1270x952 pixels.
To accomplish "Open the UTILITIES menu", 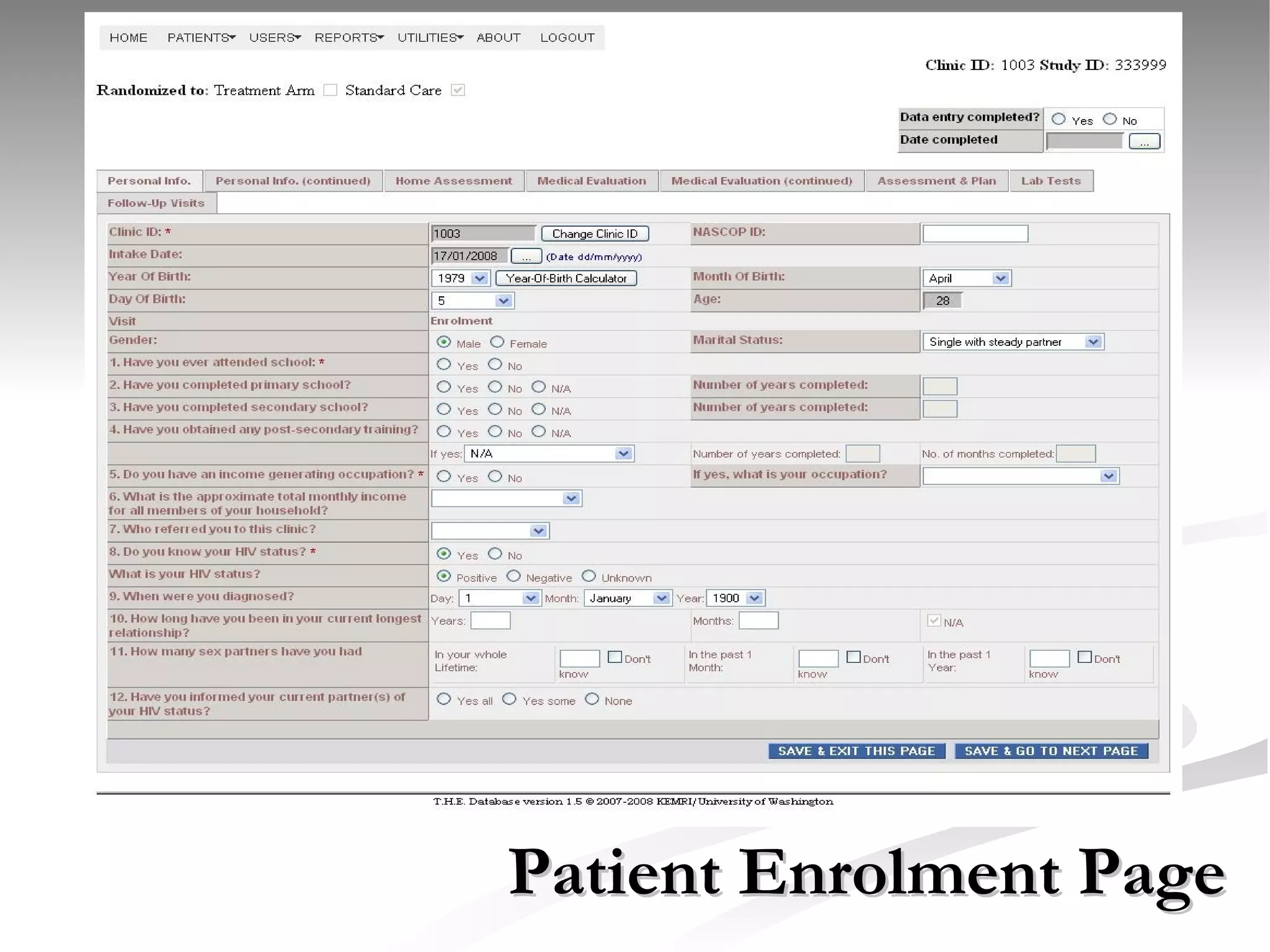I will click(430, 38).
